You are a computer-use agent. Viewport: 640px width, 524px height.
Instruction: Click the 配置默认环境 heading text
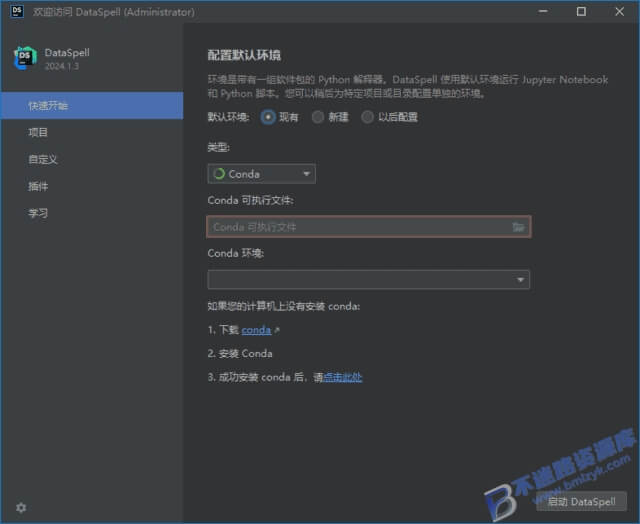tap(244, 56)
